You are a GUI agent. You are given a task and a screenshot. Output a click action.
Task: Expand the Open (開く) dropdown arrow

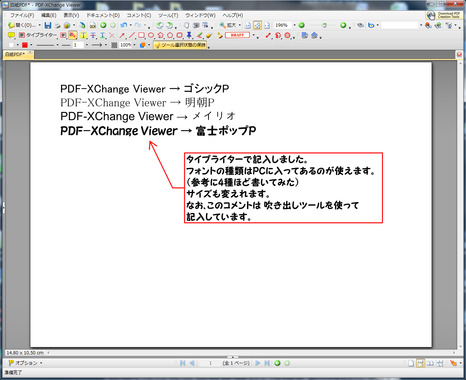click(x=39, y=25)
